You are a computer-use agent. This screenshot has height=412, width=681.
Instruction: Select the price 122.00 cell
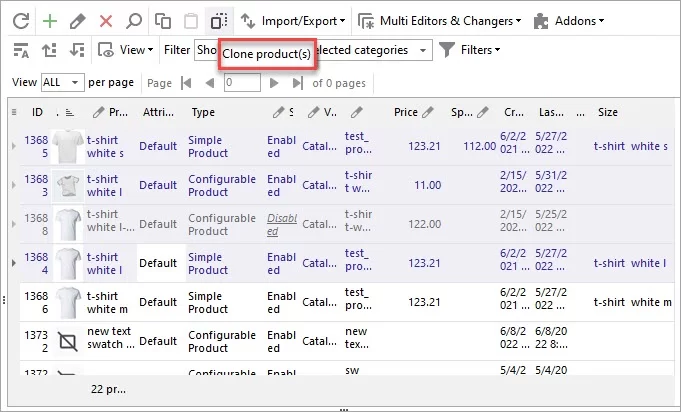(424, 224)
